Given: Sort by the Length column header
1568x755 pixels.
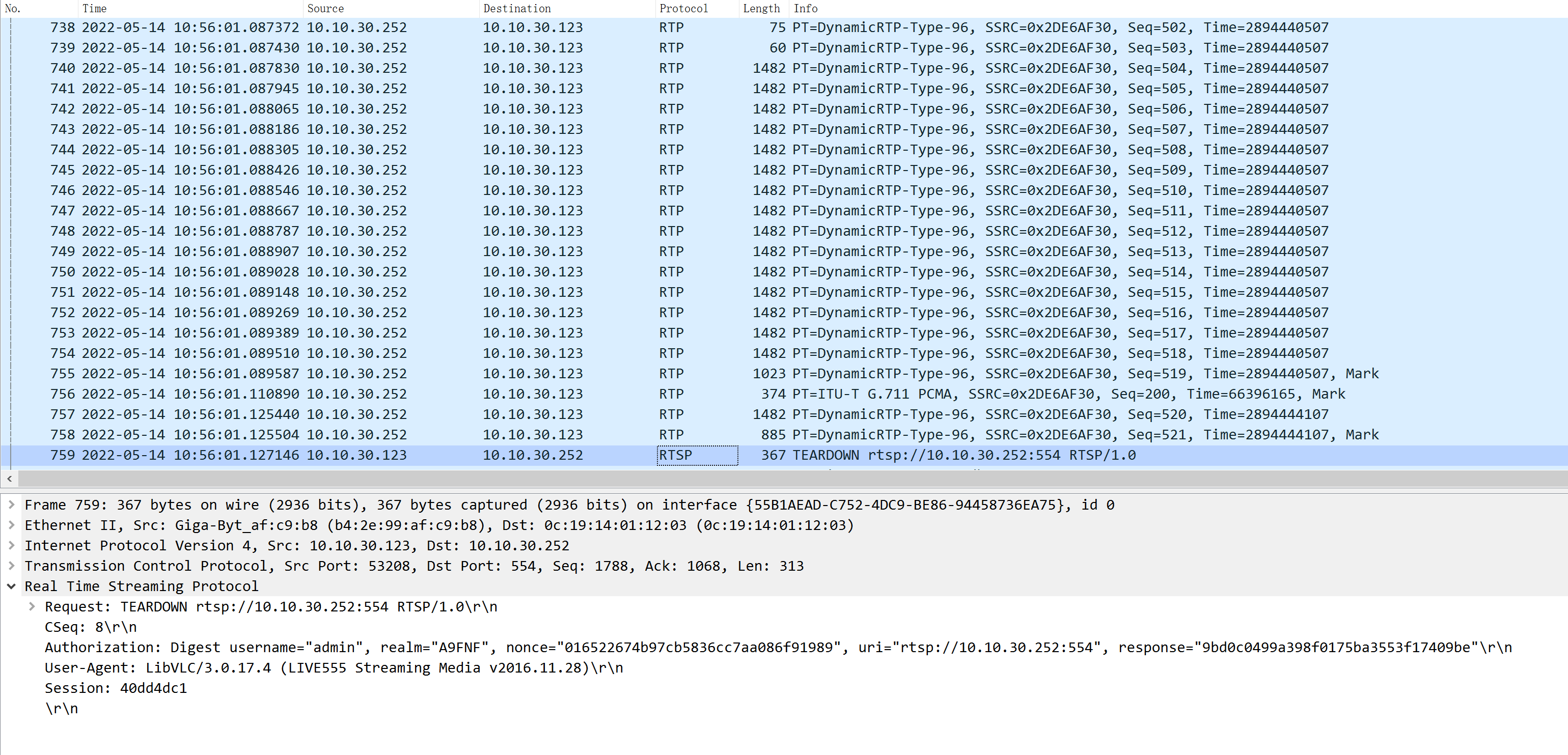Looking at the screenshot, I should click(x=764, y=9).
